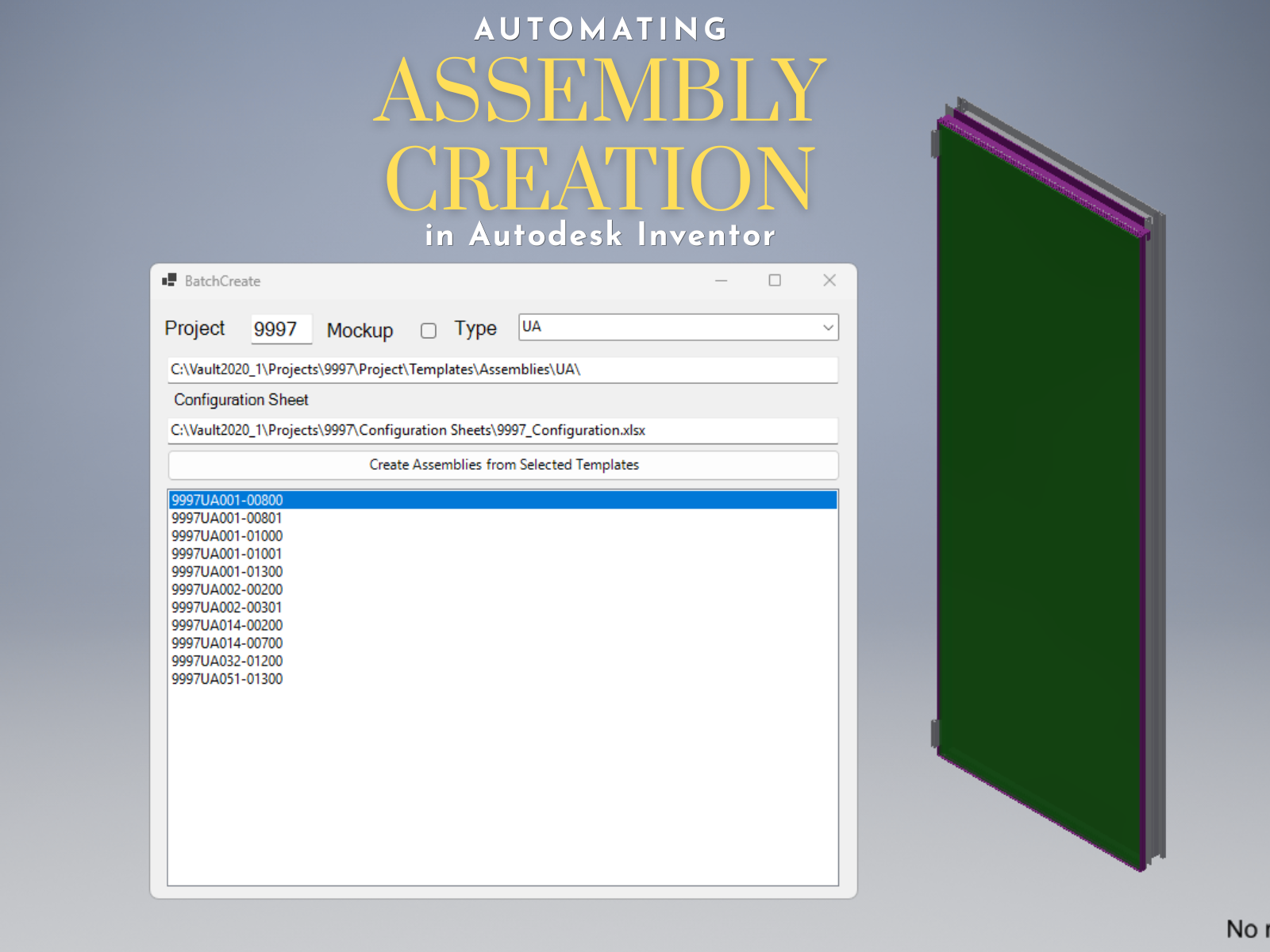
Task: Select list item 9997UA002-00301
Action: [503, 608]
